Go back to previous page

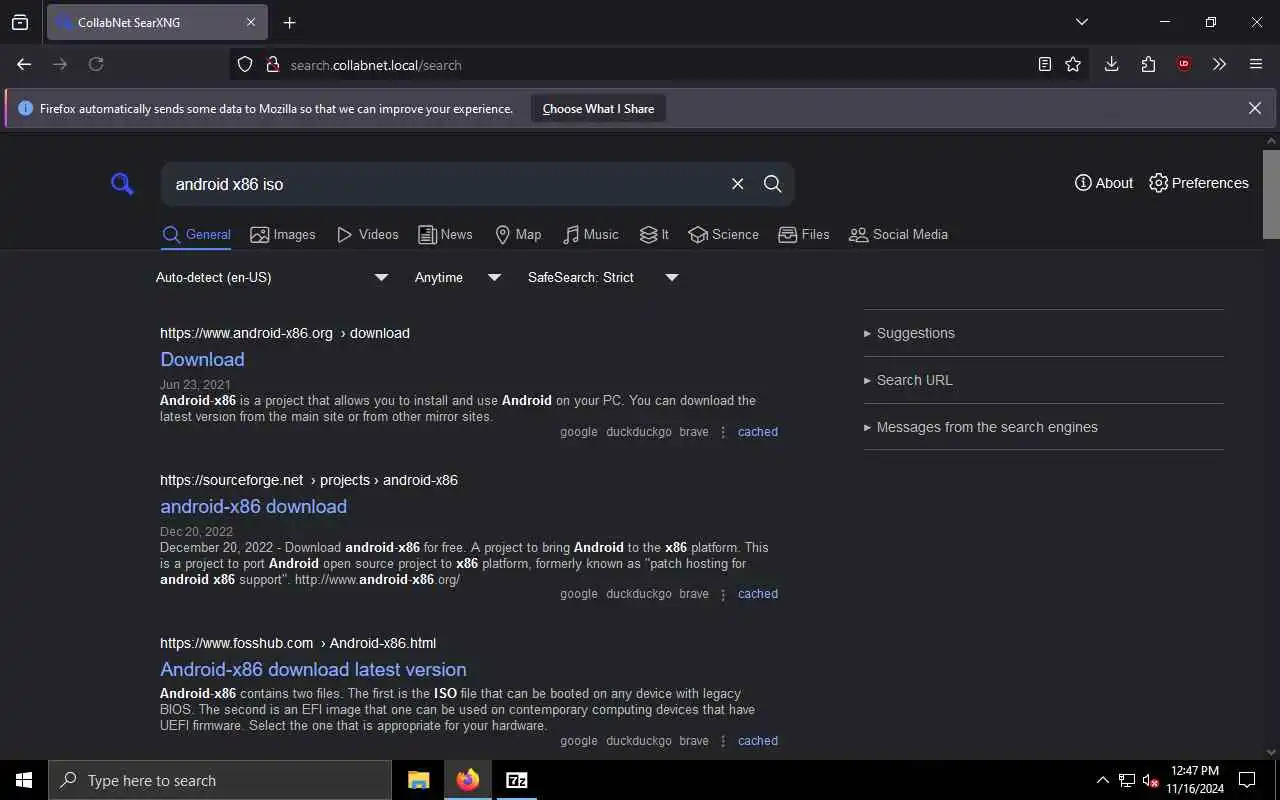click(24, 64)
